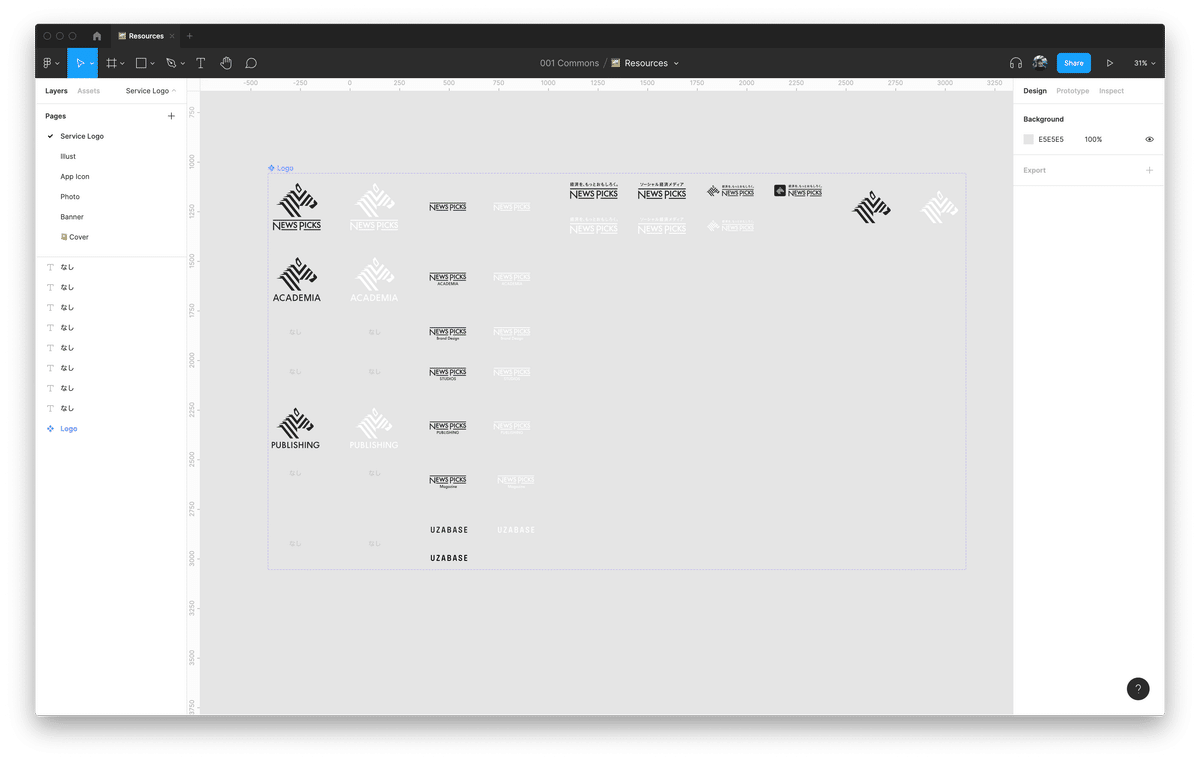Select the black ACADEMIA zebra logo
The height and width of the screenshot is (762, 1200).
297,280
